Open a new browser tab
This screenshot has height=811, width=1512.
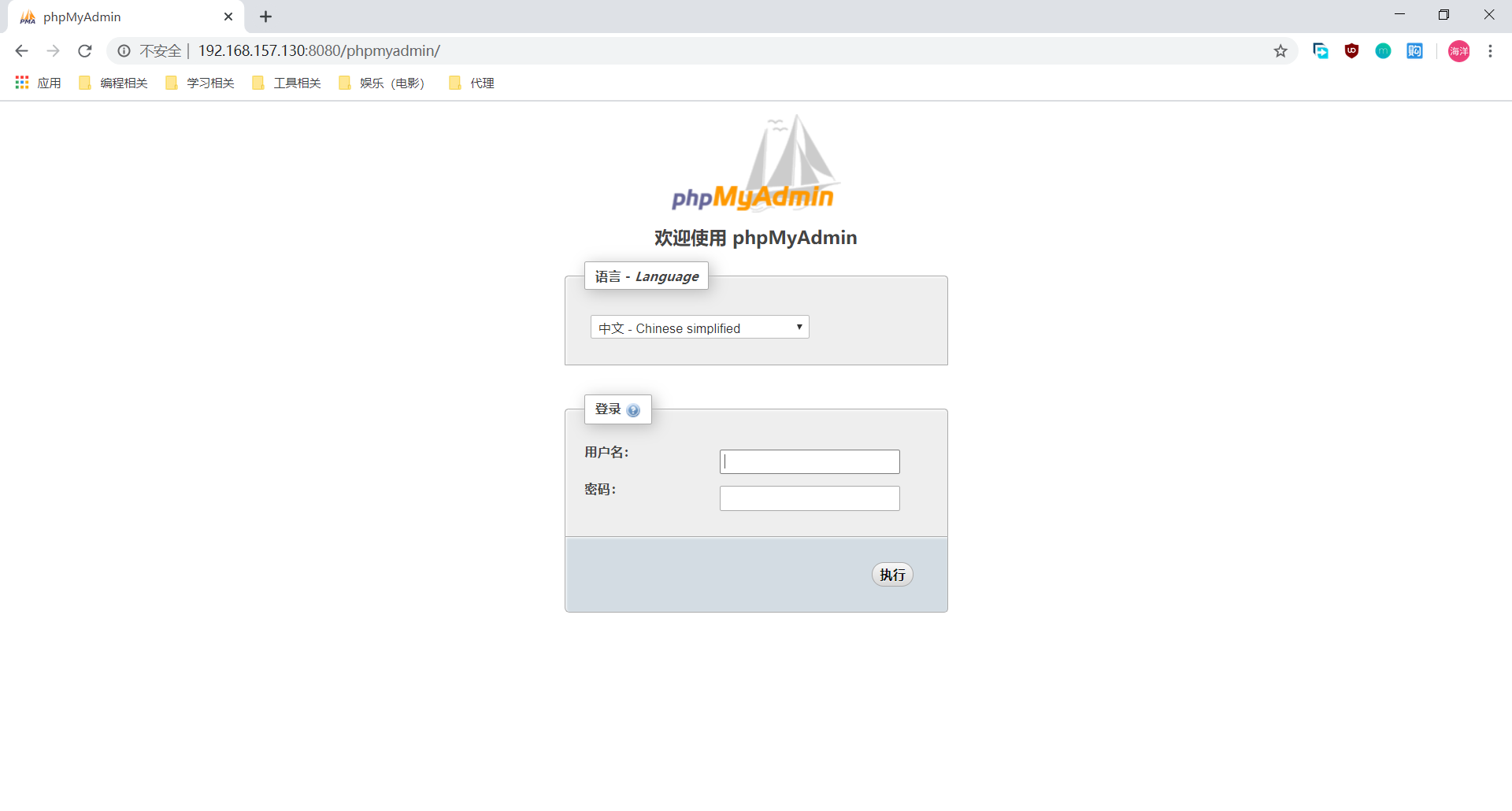click(266, 17)
